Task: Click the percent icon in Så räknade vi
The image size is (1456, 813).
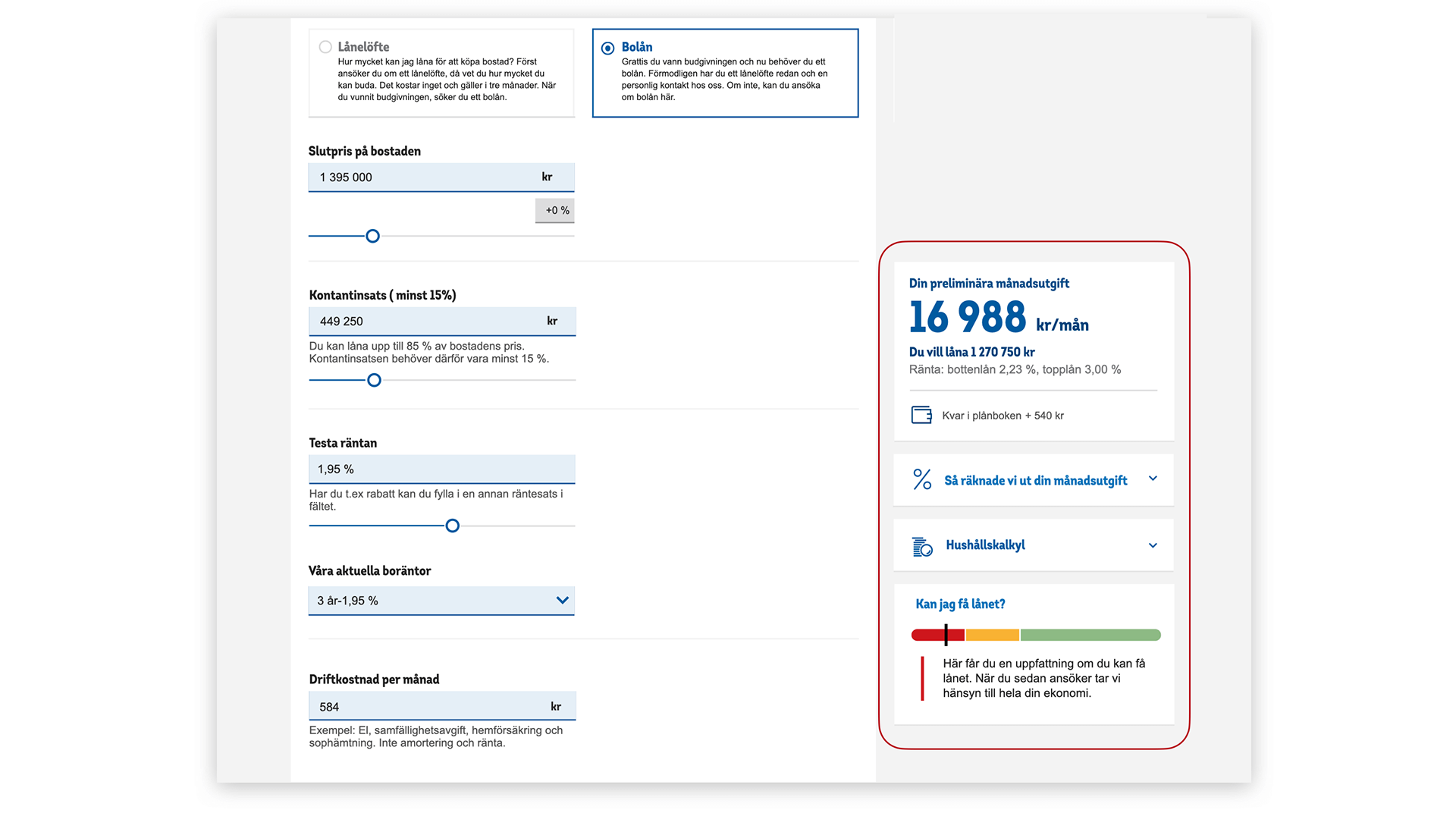Action: point(922,479)
